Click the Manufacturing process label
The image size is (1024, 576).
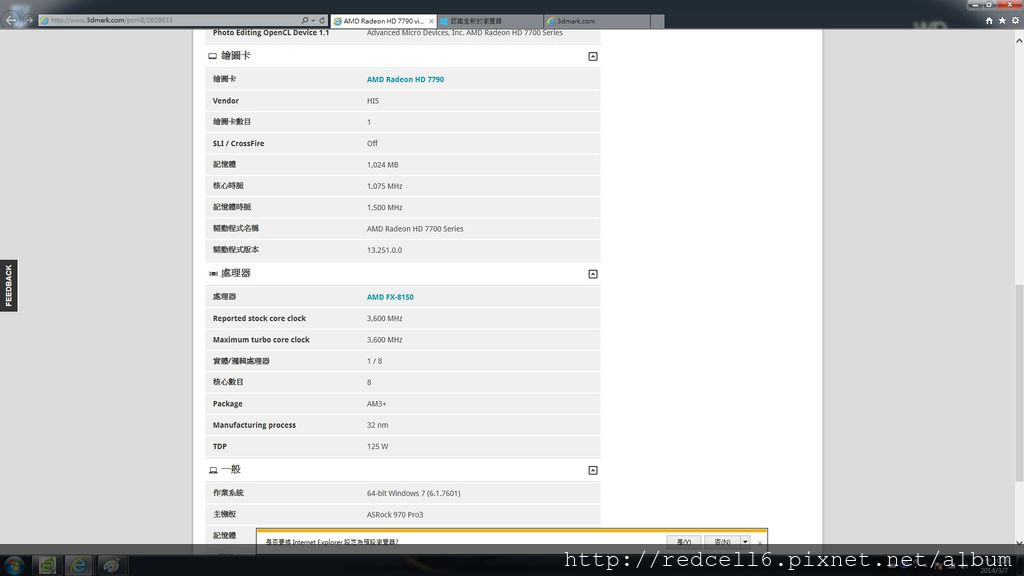tap(254, 425)
